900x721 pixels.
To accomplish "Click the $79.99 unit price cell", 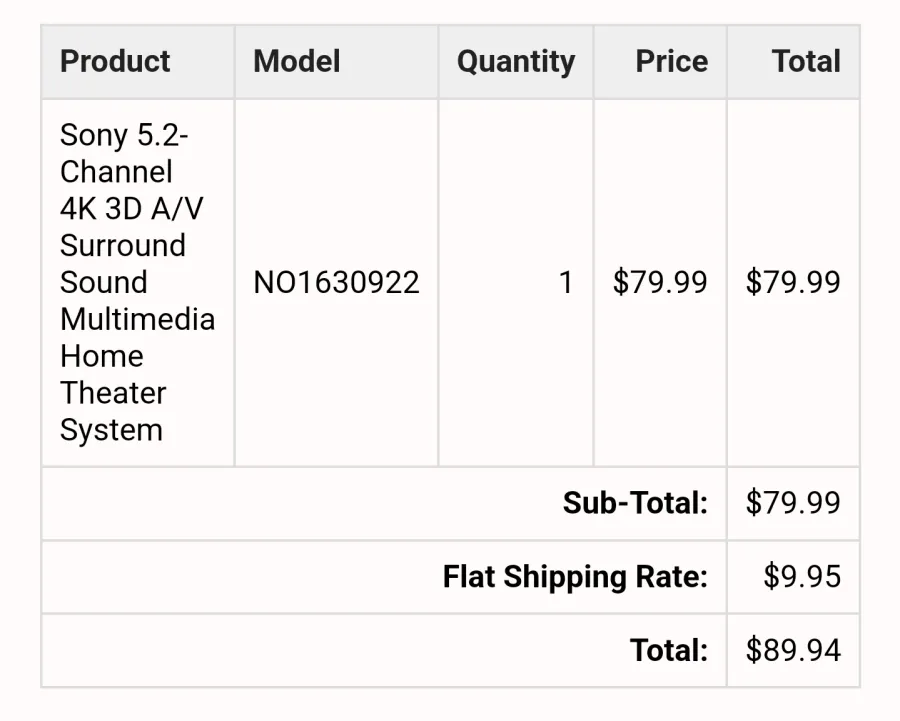I will (660, 282).
